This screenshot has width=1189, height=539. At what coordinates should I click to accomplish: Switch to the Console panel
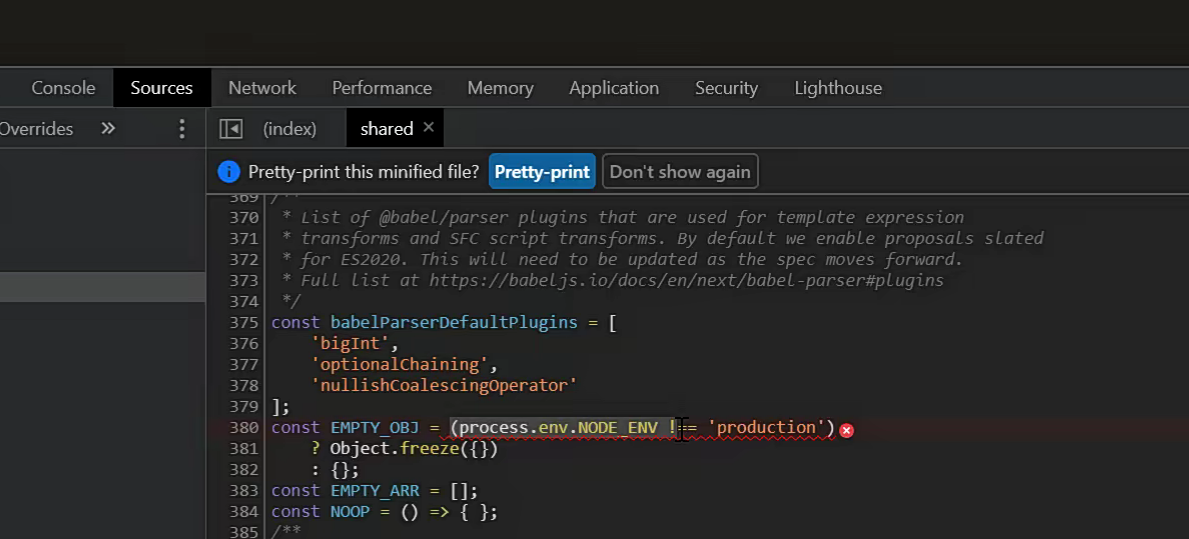click(x=63, y=88)
